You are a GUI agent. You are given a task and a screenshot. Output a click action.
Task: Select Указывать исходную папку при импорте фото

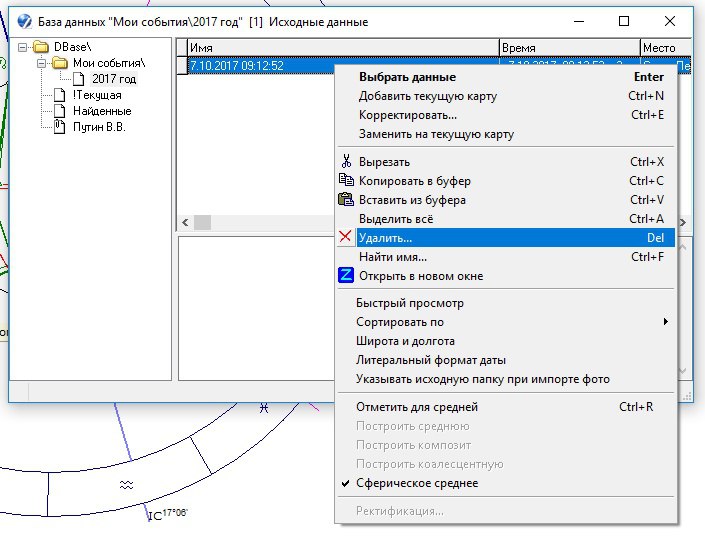(x=506, y=379)
